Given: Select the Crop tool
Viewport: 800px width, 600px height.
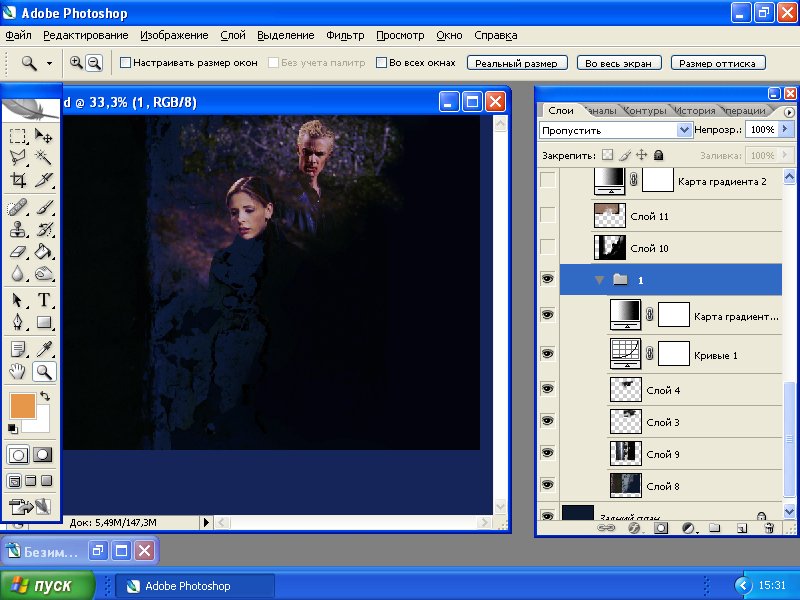Looking at the screenshot, I should click(18, 180).
